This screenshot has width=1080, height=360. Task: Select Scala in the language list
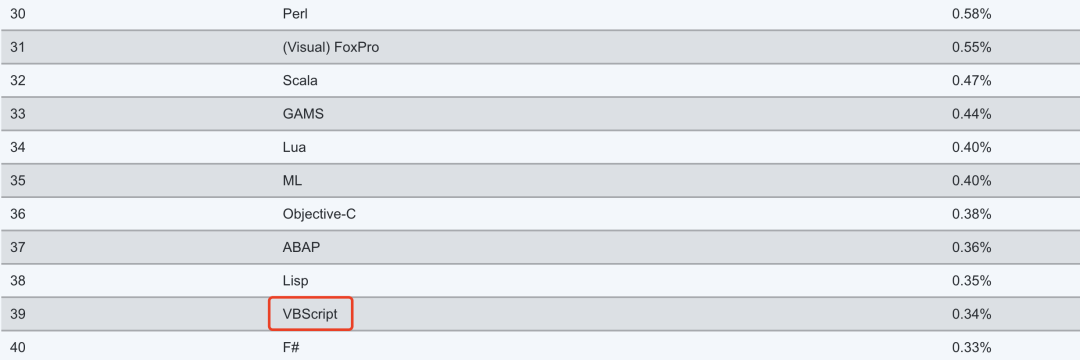300,81
